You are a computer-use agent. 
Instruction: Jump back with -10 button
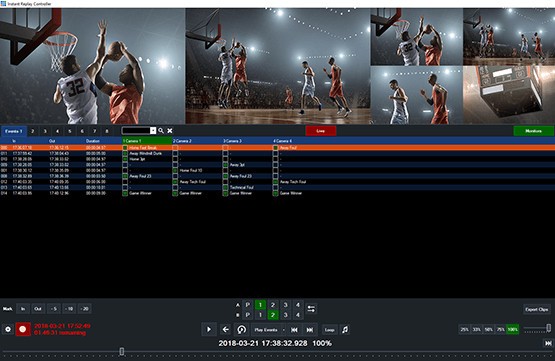[x=69, y=309]
